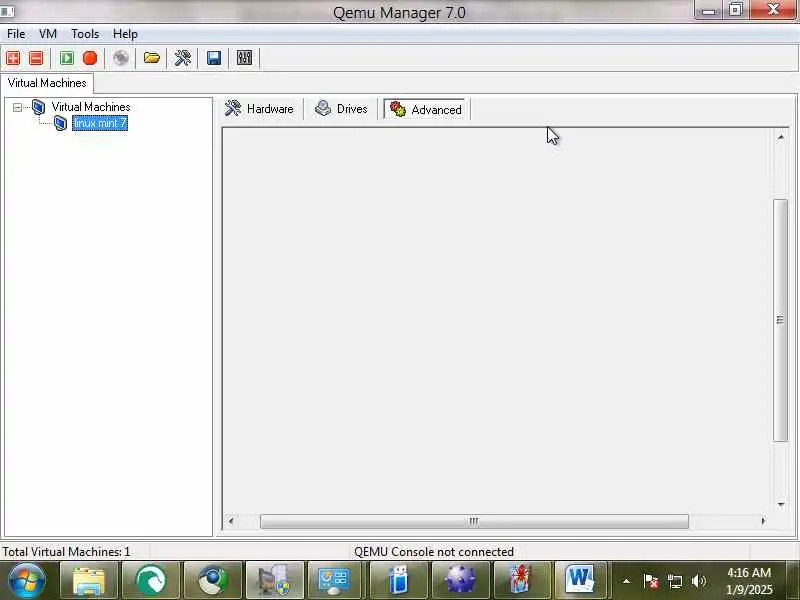Click the greyed-out disc toolbar icon
800x600 pixels.
click(x=120, y=58)
